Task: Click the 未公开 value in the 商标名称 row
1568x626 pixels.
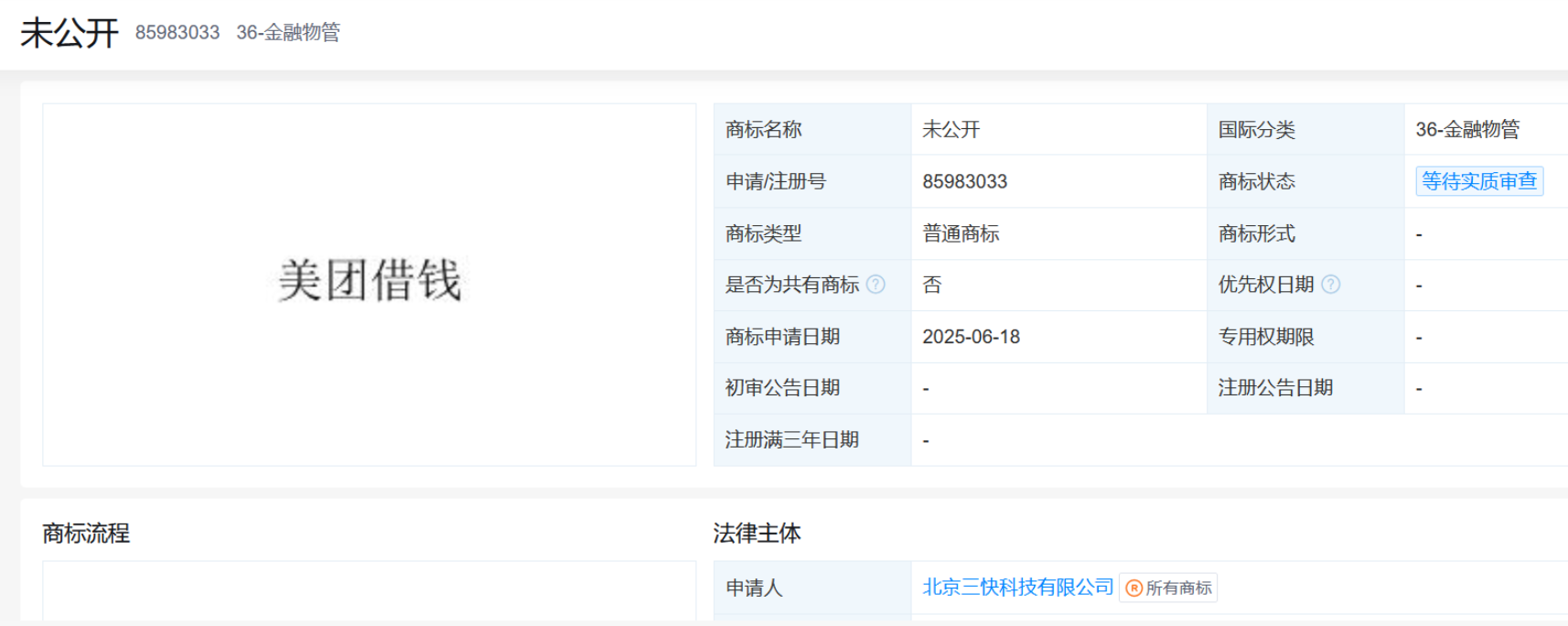Action: tap(950, 130)
